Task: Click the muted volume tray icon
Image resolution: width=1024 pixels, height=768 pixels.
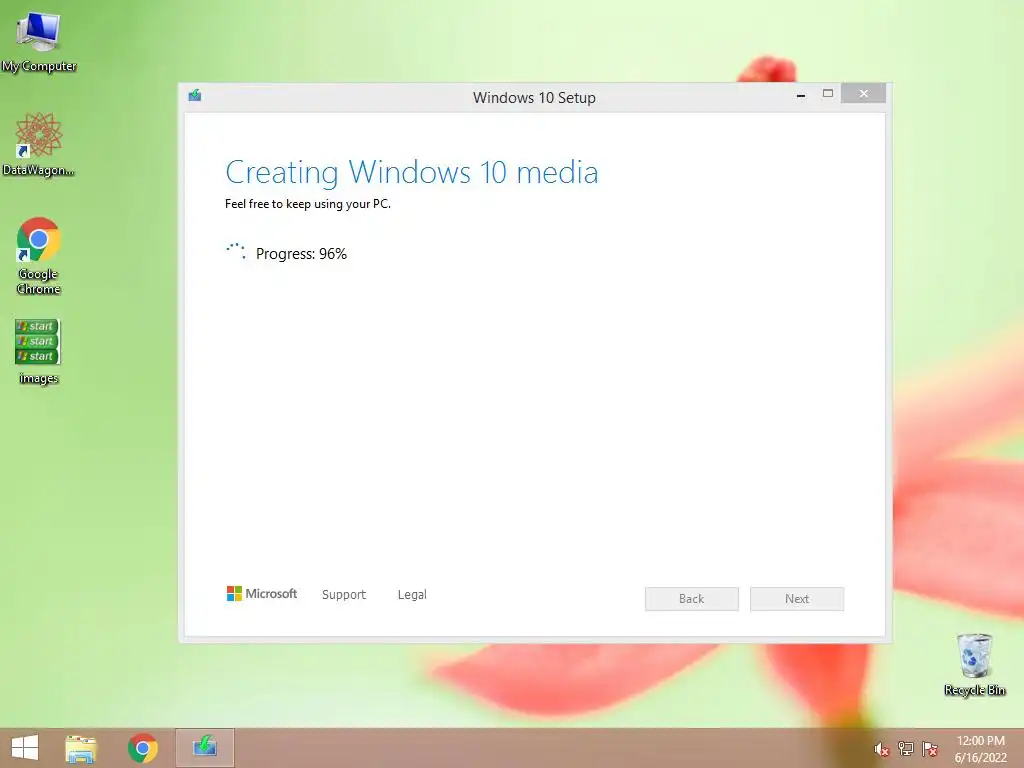Action: click(x=881, y=749)
